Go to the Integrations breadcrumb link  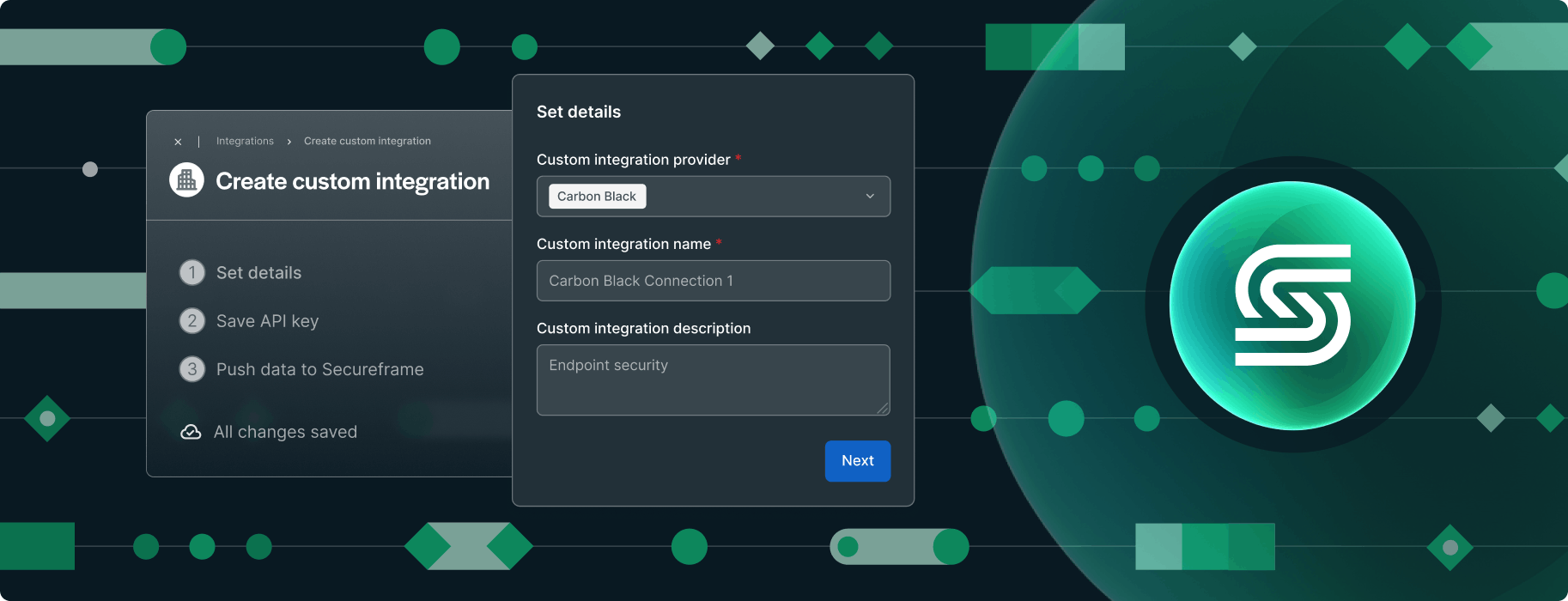pyautogui.click(x=245, y=142)
